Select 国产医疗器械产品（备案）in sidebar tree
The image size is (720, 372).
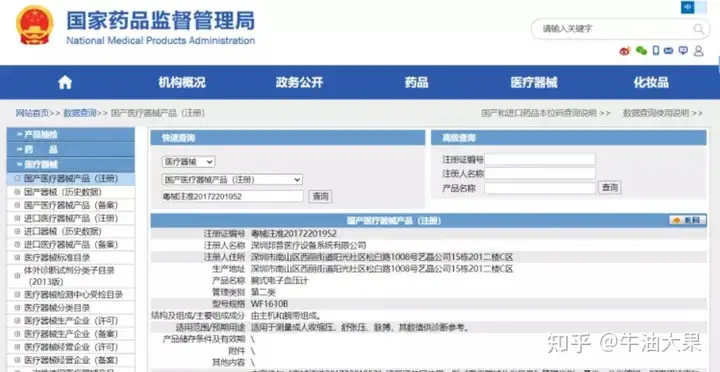pyautogui.click(x=71, y=205)
